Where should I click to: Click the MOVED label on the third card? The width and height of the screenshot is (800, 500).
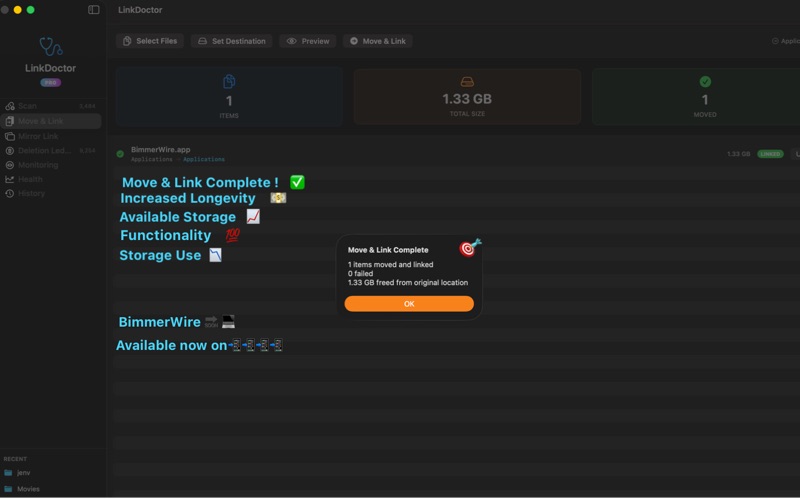(x=705, y=115)
